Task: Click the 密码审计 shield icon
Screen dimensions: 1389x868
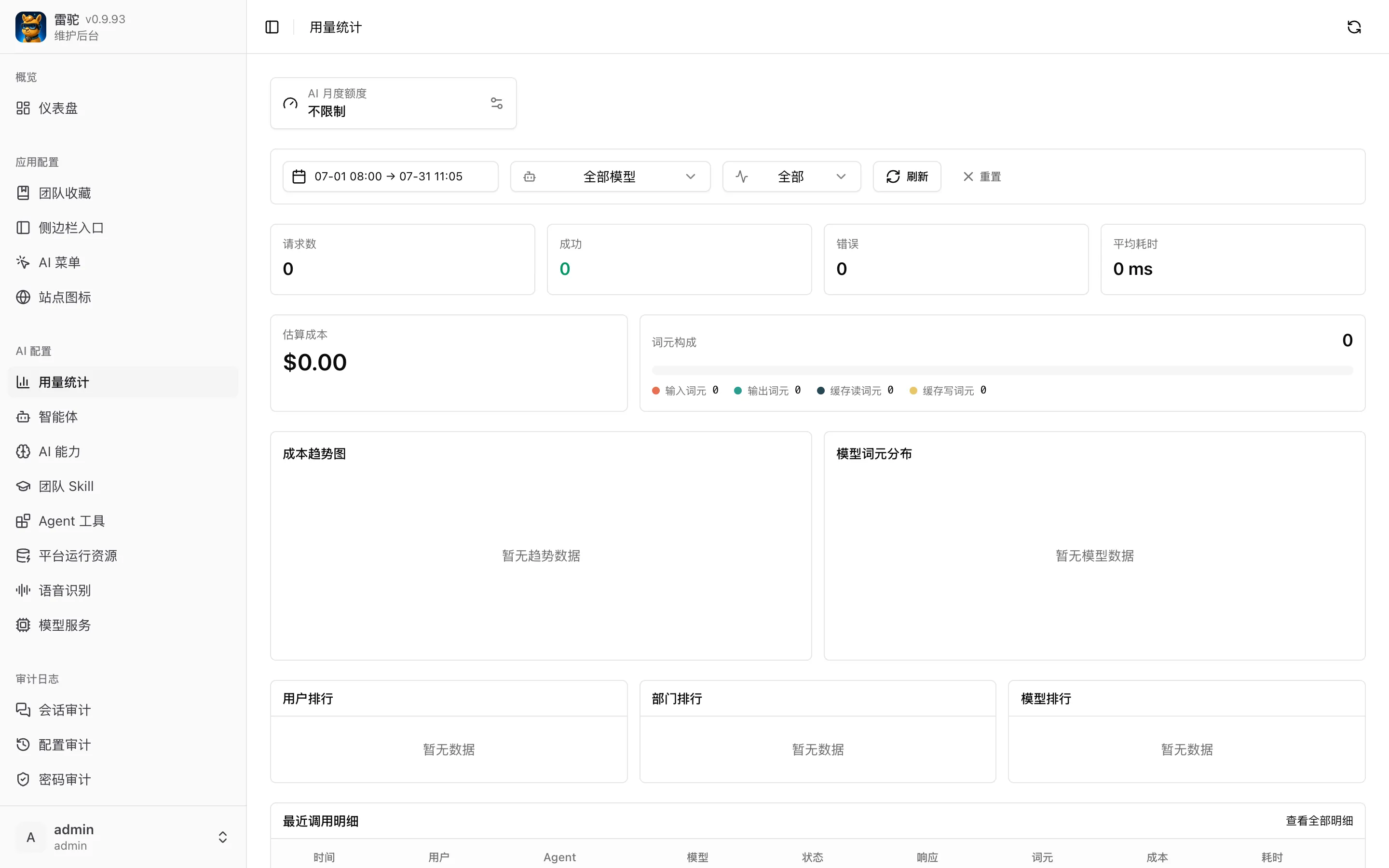Action: pos(23,780)
